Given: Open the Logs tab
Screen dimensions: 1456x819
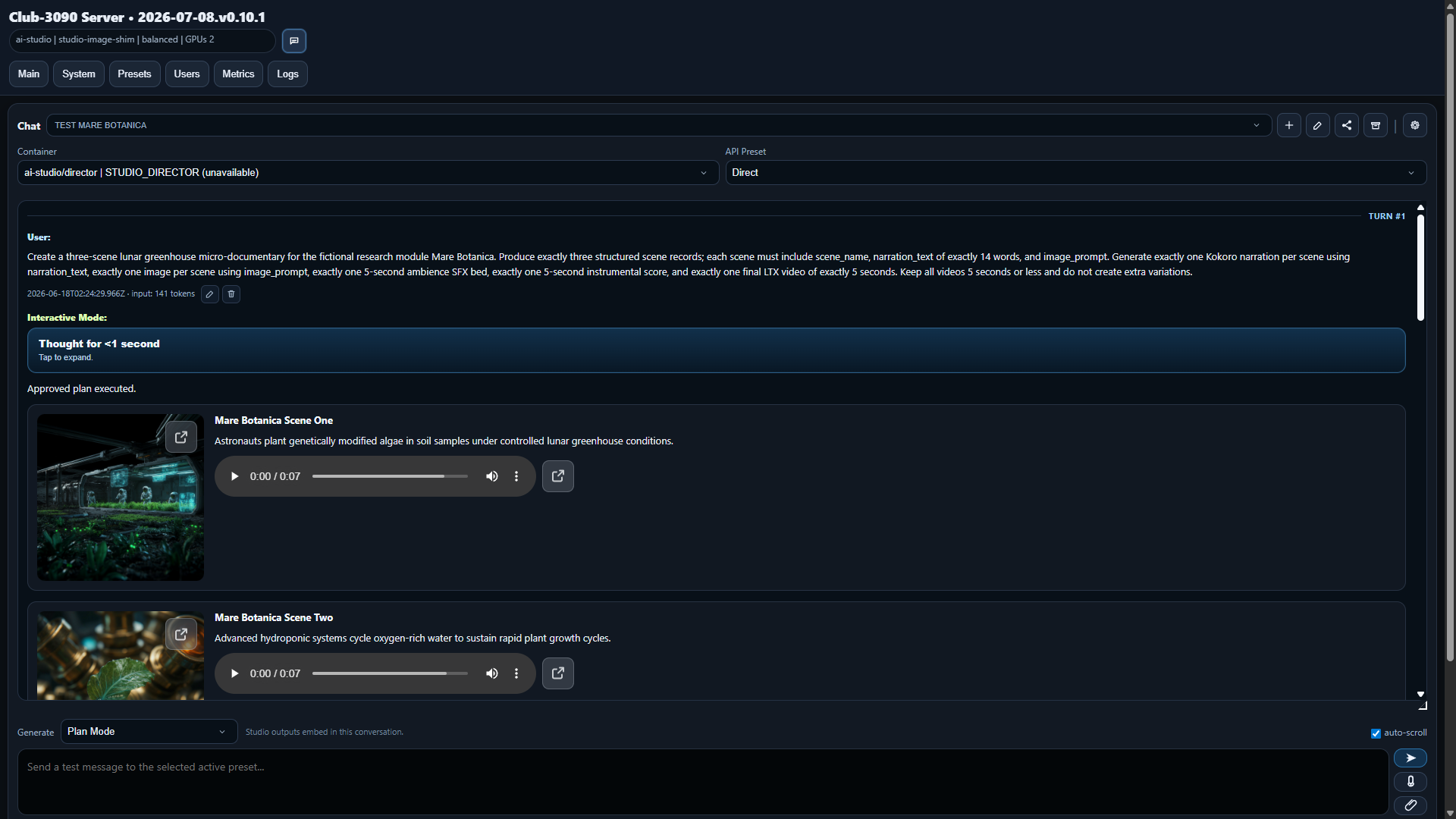Looking at the screenshot, I should click(287, 74).
